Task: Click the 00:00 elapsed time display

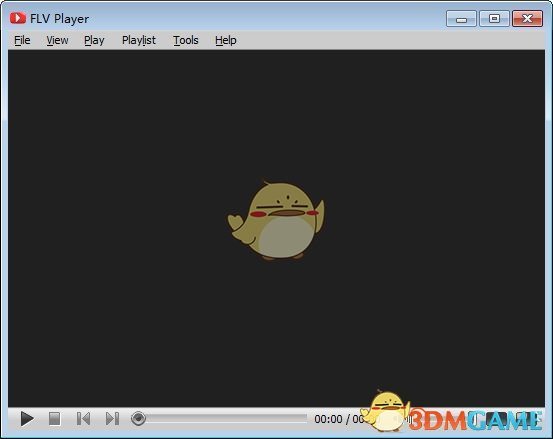Action: pos(328,419)
